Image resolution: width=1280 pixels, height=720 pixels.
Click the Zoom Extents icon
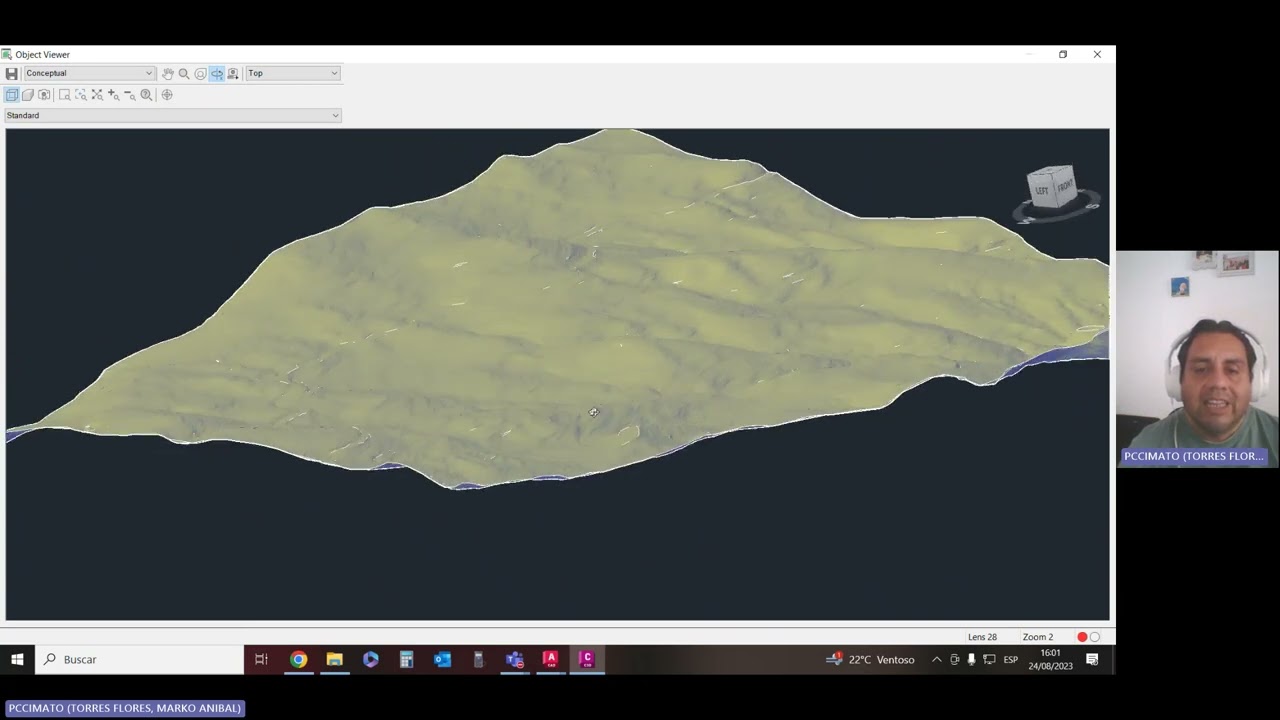pyautogui.click(x=97, y=94)
